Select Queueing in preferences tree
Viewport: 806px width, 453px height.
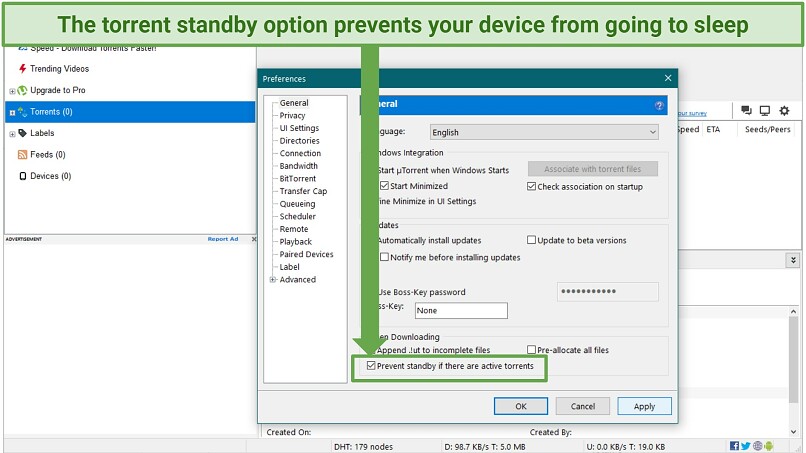(298, 204)
